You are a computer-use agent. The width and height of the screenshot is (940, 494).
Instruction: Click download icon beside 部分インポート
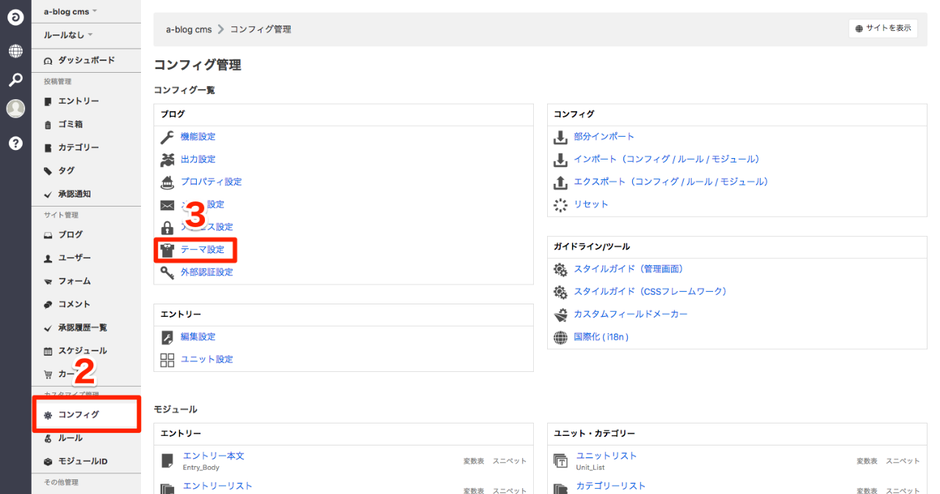coord(560,137)
